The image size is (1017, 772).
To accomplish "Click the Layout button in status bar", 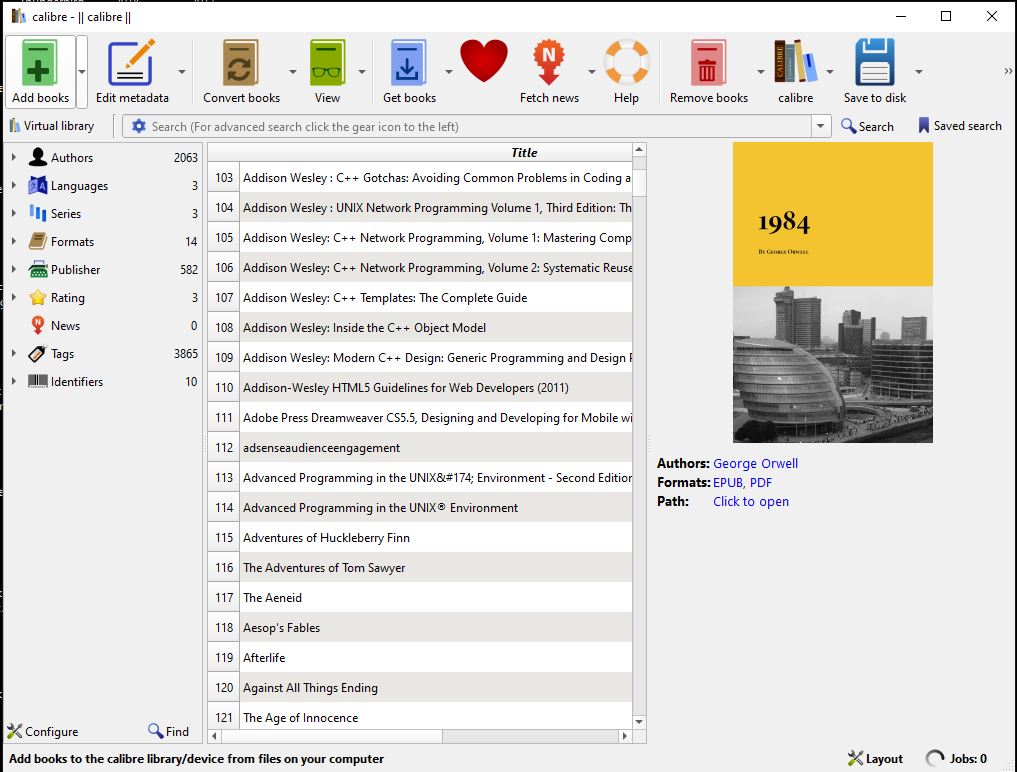I will tap(875, 758).
